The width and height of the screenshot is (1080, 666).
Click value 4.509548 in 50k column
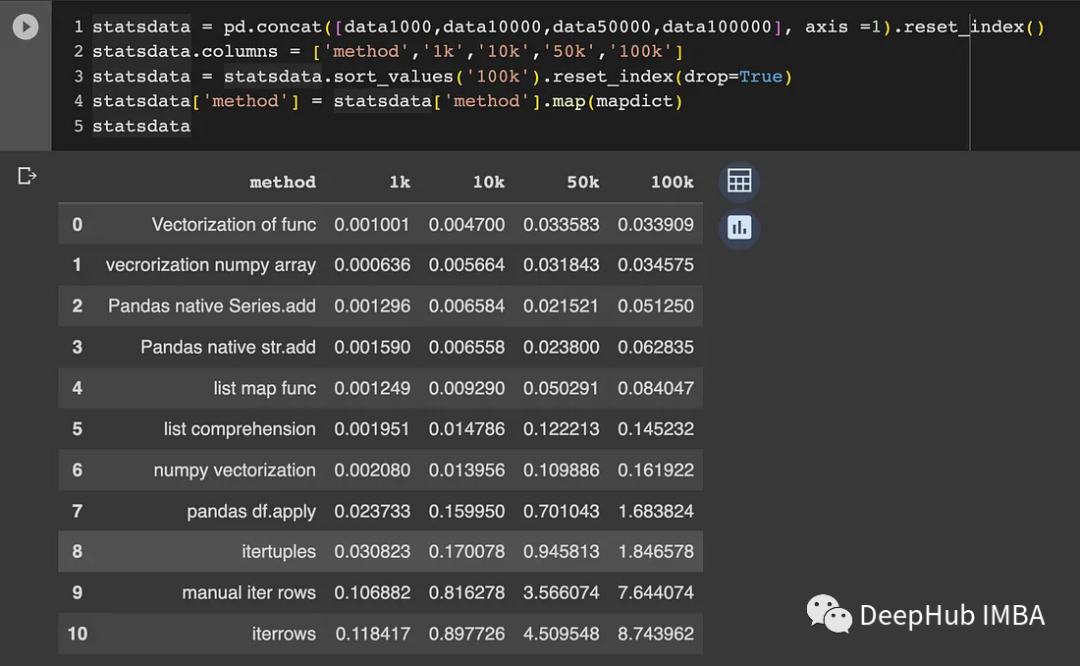[x=561, y=634]
